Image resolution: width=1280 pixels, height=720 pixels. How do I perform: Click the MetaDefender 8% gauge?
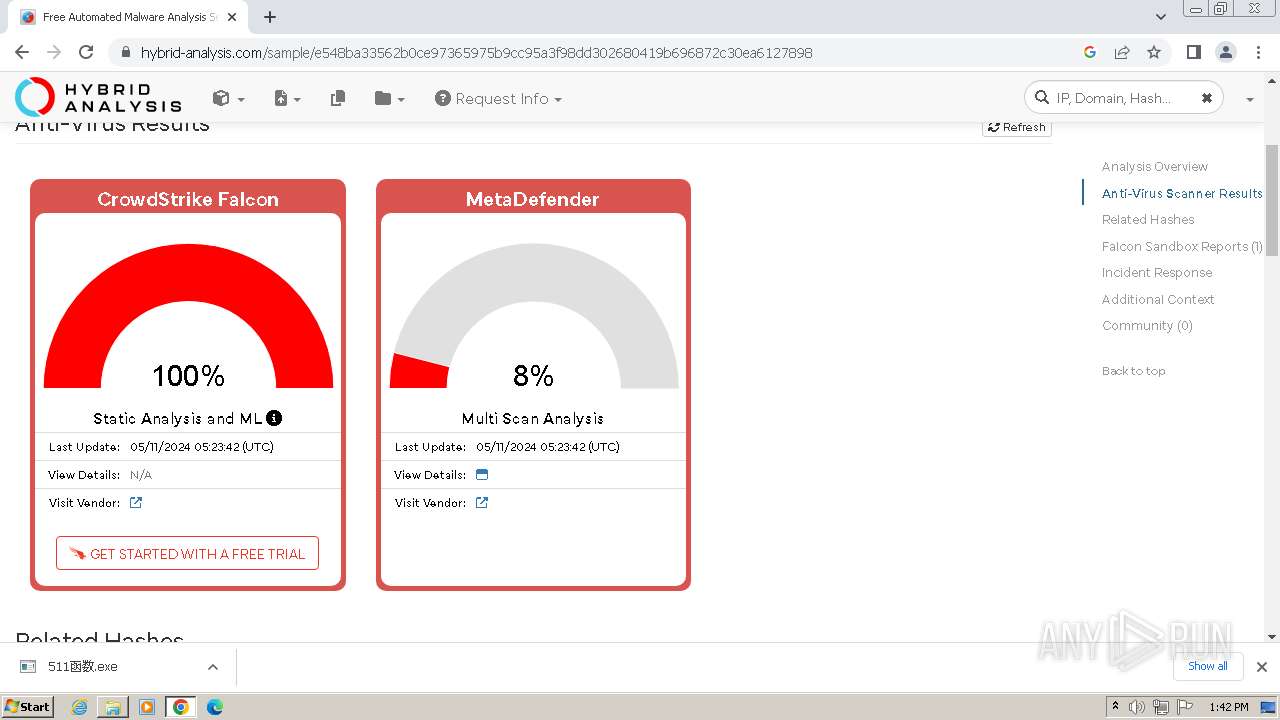point(534,317)
